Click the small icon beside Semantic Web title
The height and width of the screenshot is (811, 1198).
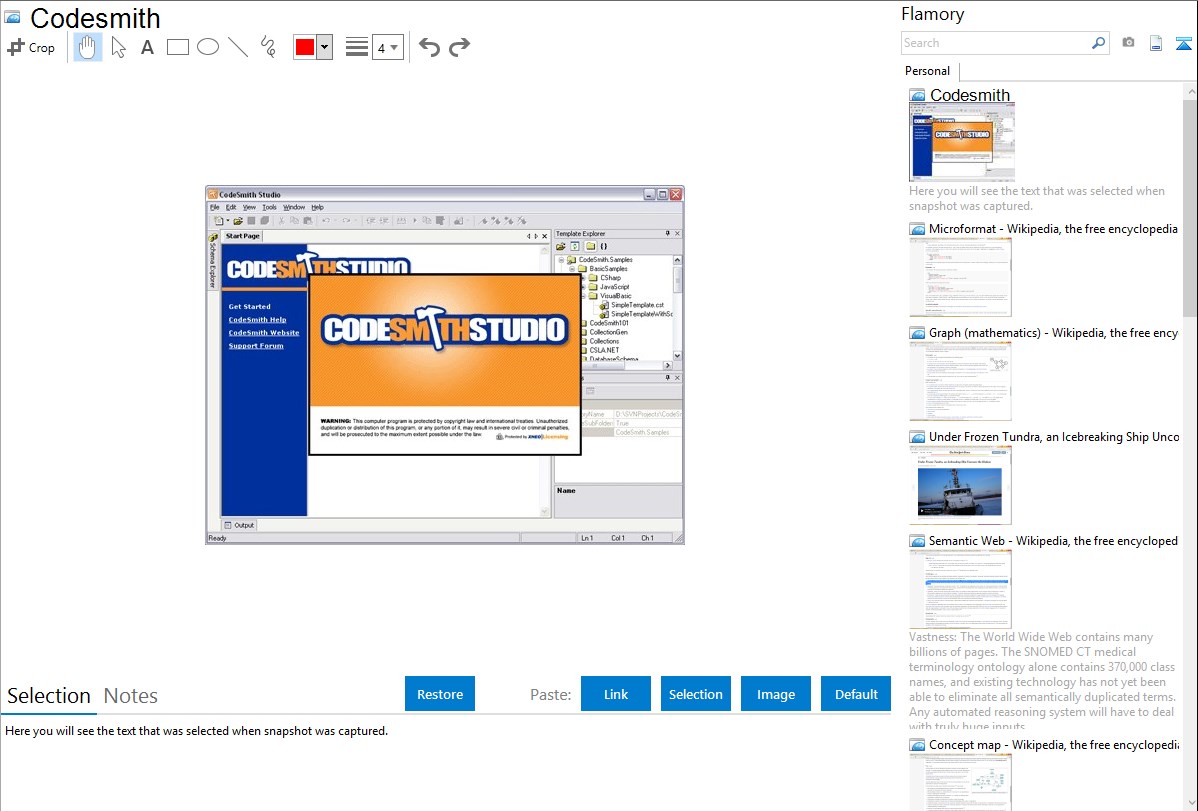click(917, 541)
